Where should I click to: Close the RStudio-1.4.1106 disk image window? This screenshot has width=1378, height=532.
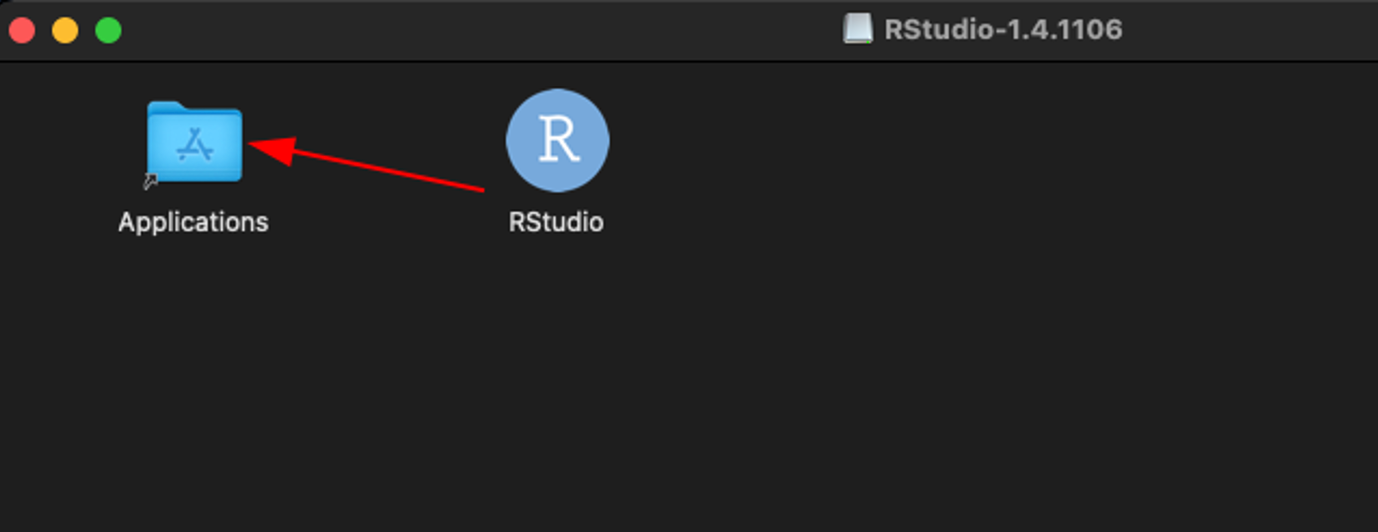[22, 31]
